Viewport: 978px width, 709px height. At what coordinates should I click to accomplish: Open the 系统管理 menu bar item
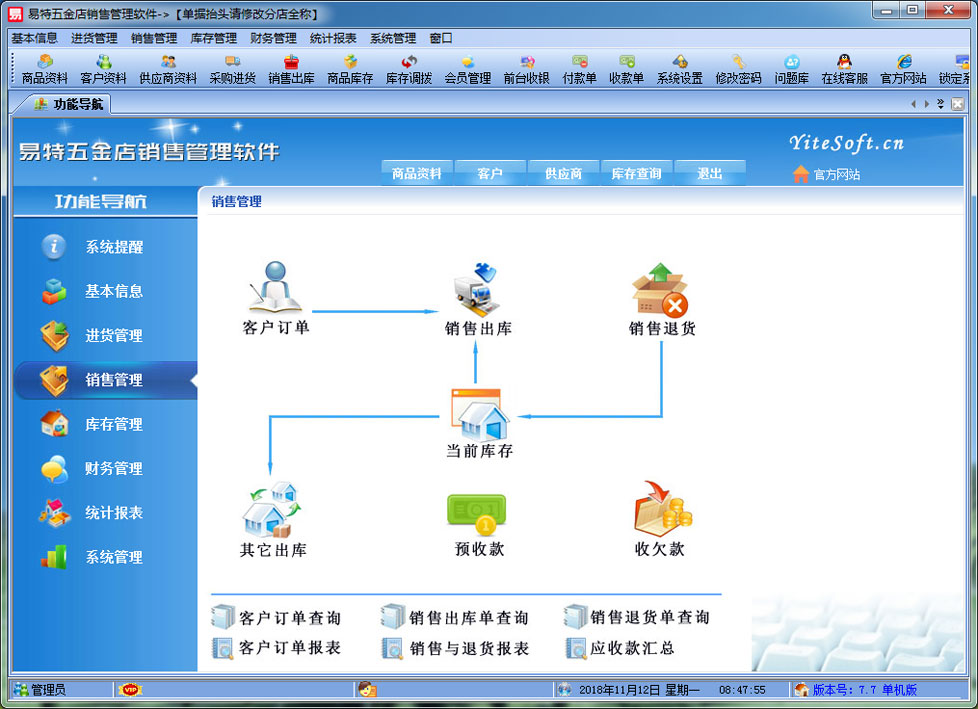(x=392, y=38)
